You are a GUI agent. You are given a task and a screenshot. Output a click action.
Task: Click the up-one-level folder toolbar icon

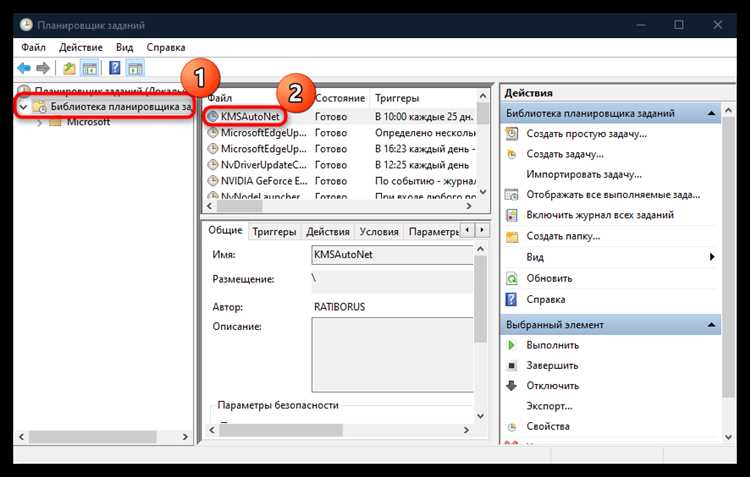click(69, 68)
